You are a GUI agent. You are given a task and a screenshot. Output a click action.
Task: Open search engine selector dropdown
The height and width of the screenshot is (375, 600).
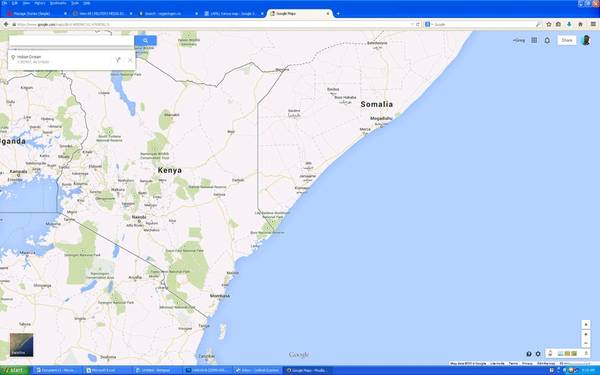[428, 24]
